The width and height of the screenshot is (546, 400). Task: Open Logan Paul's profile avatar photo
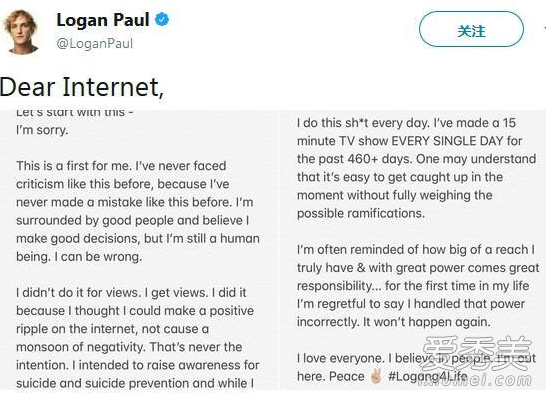click(21, 32)
